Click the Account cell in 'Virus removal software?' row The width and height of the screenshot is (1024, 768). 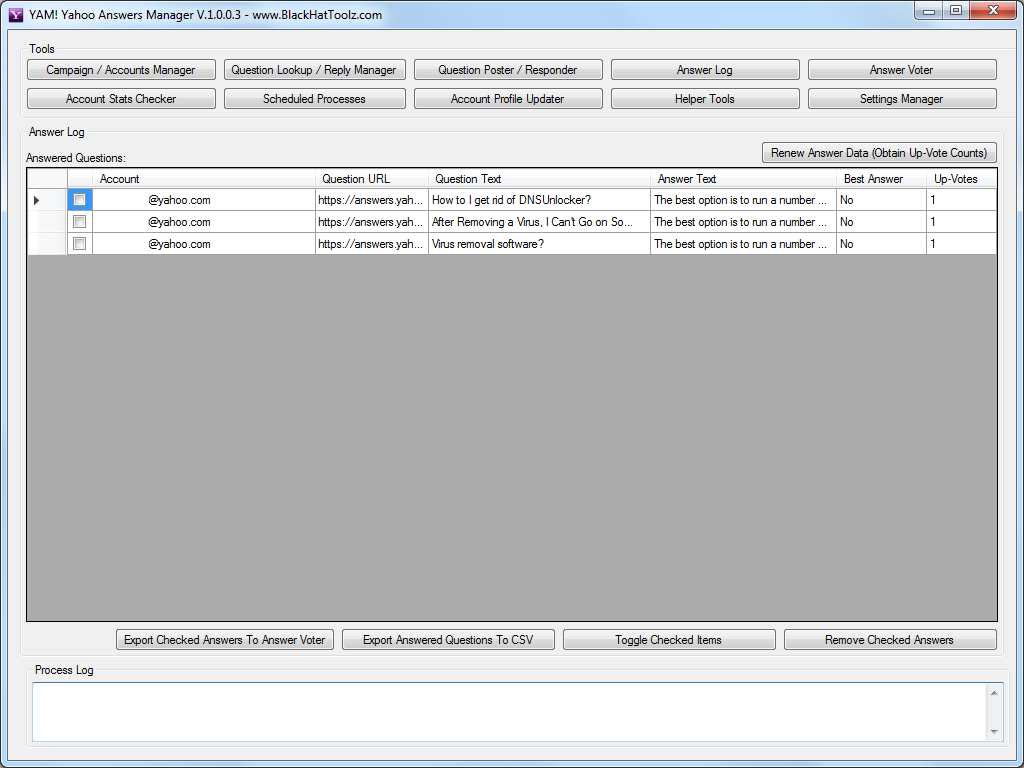point(204,244)
